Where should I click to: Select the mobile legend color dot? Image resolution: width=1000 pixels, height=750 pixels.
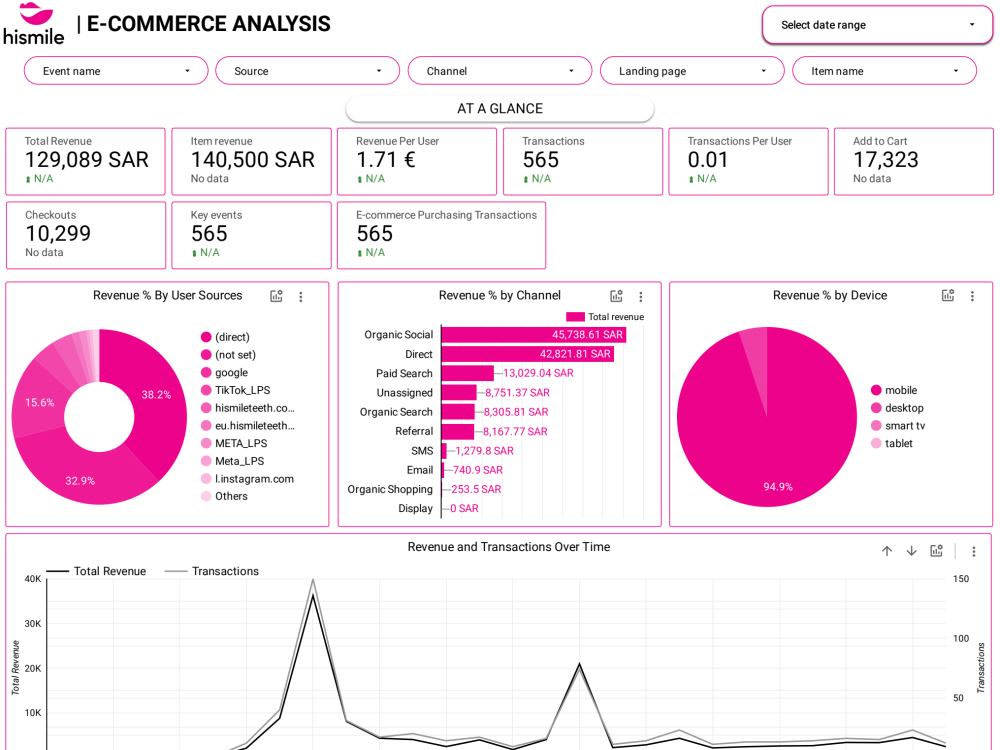pyautogui.click(x=876, y=390)
